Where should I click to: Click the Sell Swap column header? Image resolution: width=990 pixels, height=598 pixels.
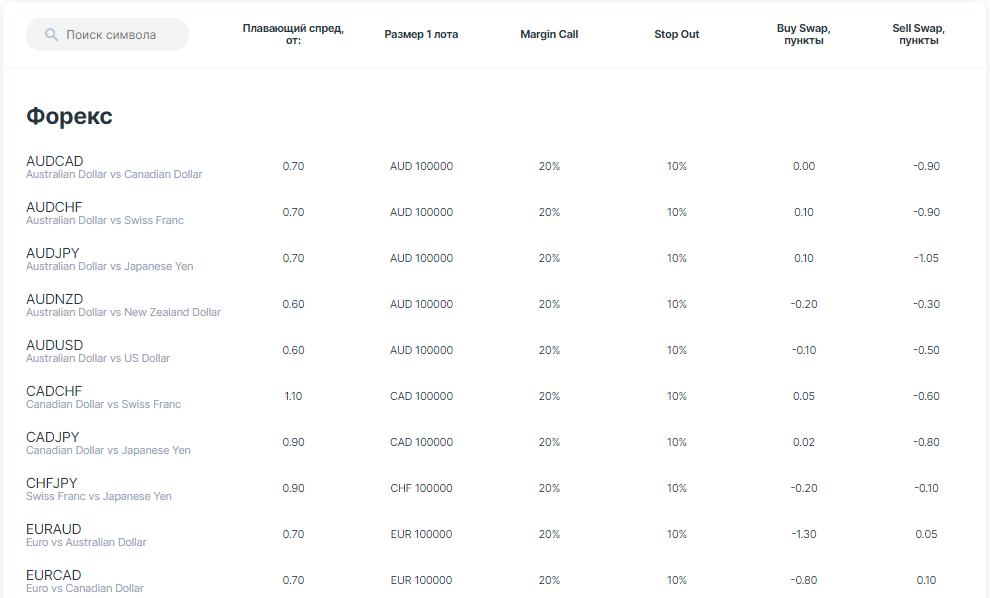pyautogui.click(x=918, y=34)
